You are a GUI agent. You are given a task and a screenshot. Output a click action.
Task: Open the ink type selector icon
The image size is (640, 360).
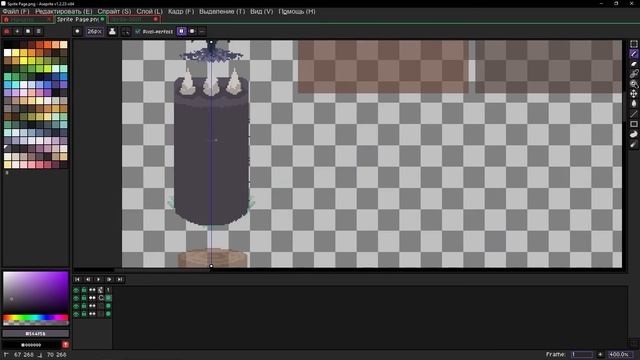click(112, 31)
